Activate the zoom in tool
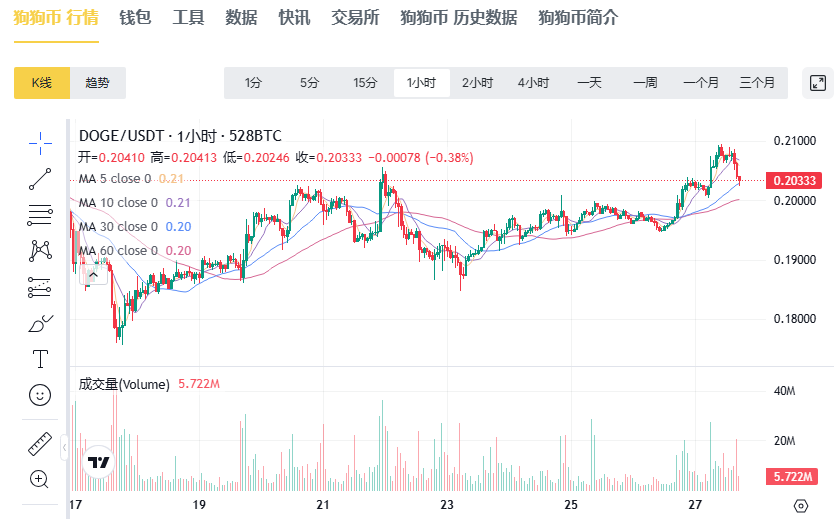The width and height of the screenshot is (836, 523). pyautogui.click(x=40, y=479)
